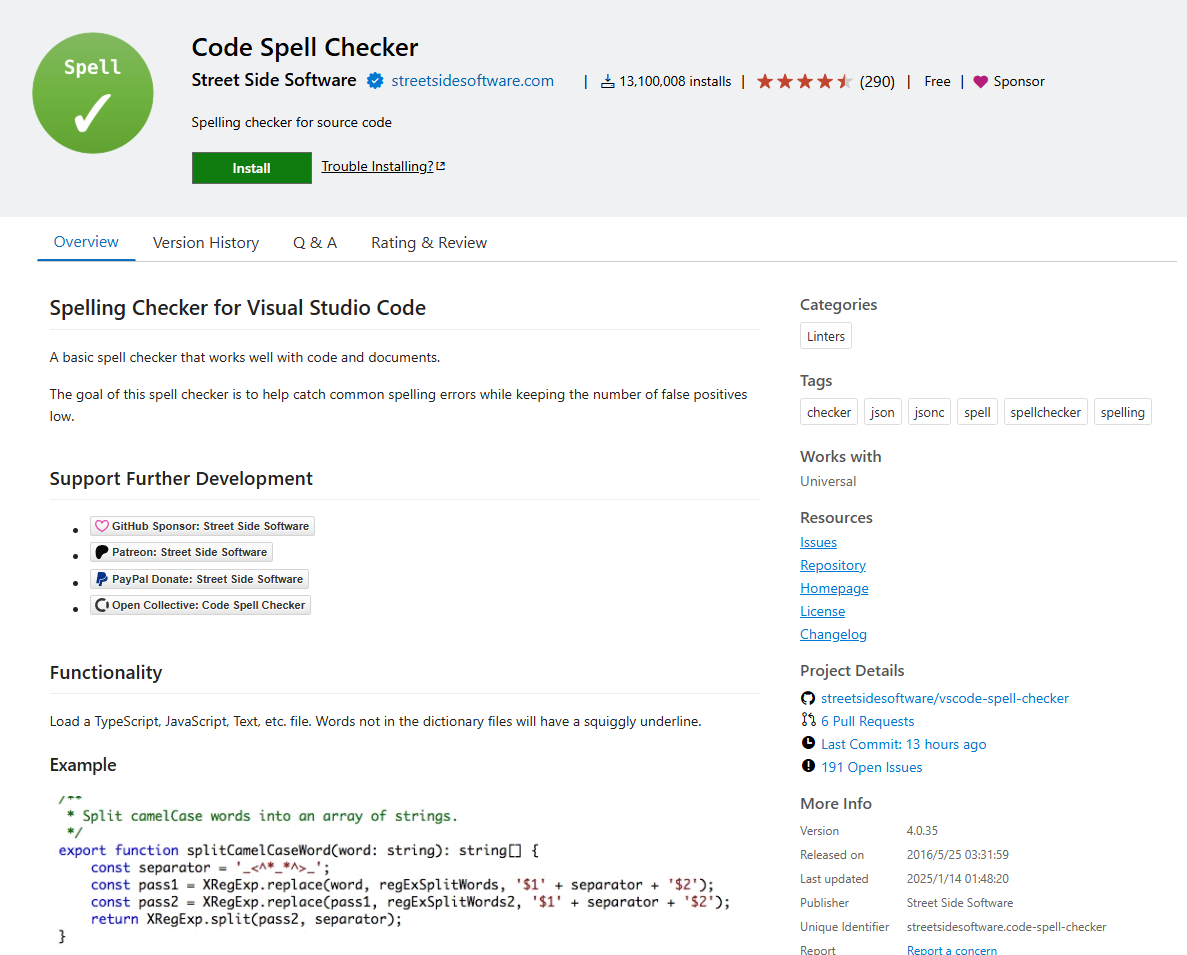Select the spellchecker tag

point(1045,412)
